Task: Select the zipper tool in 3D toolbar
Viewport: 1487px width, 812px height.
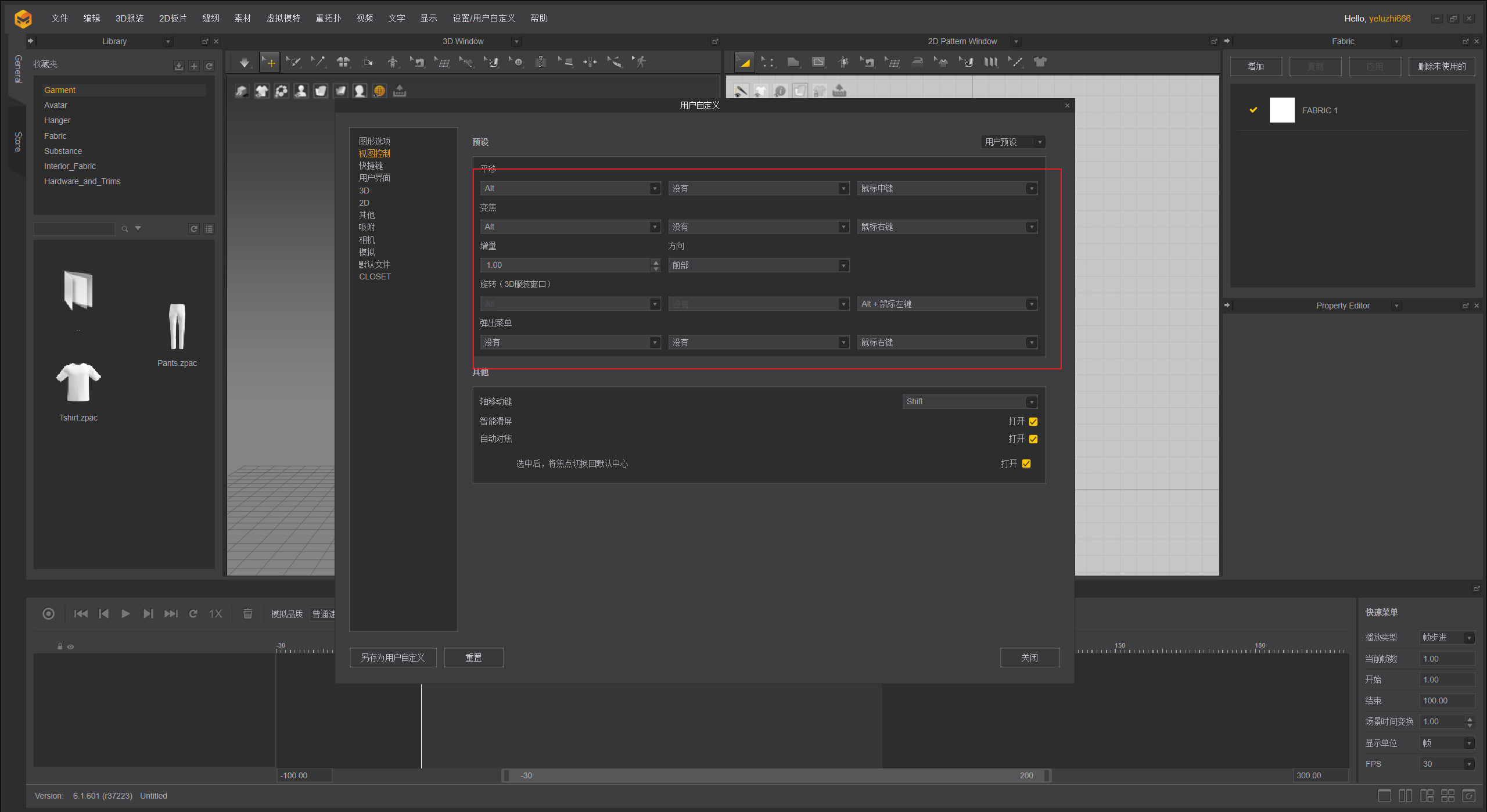Action: (541, 62)
